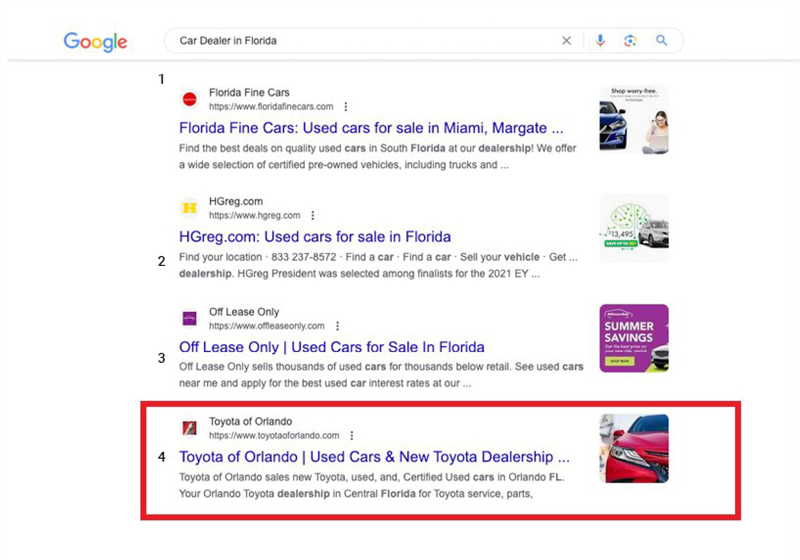The height and width of the screenshot is (560, 800).
Task: Click the Off Lease Only purple favicon
Action: point(189,318)
